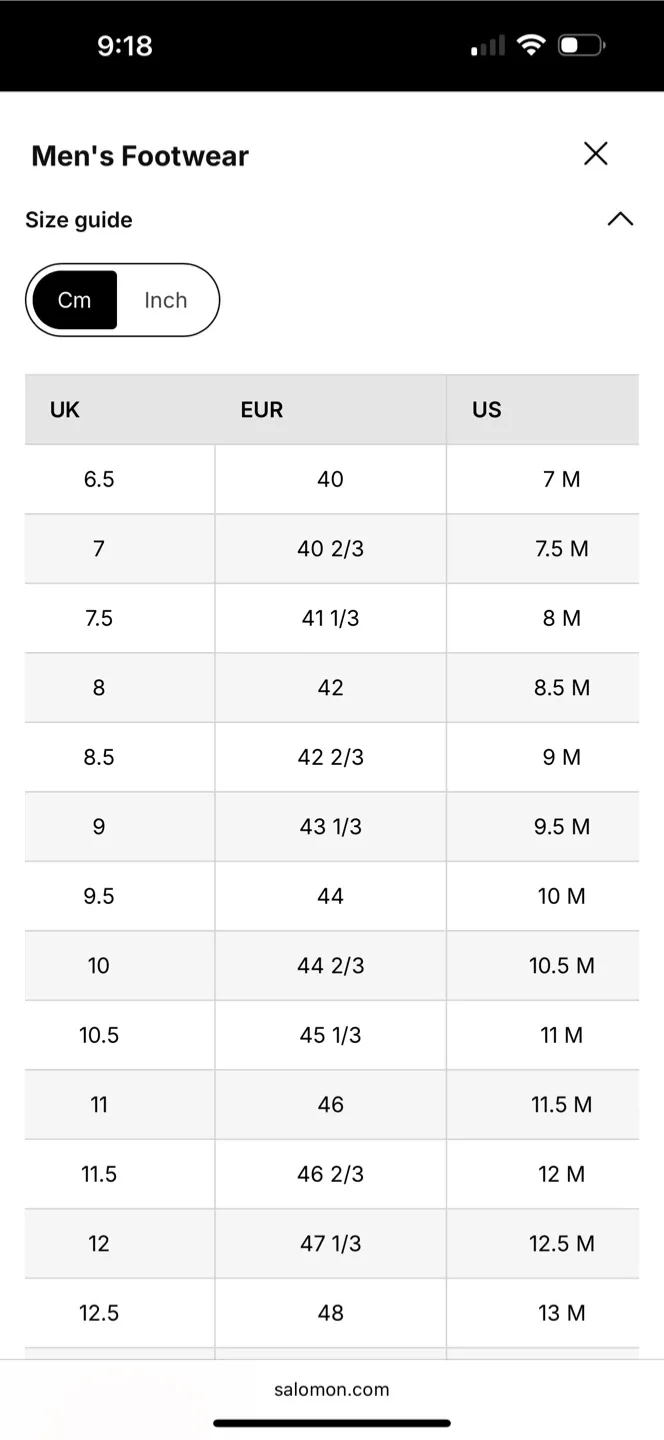This screenshot has width=664, height=1440.
Task: Click the US column header
Action: (487, 410)
